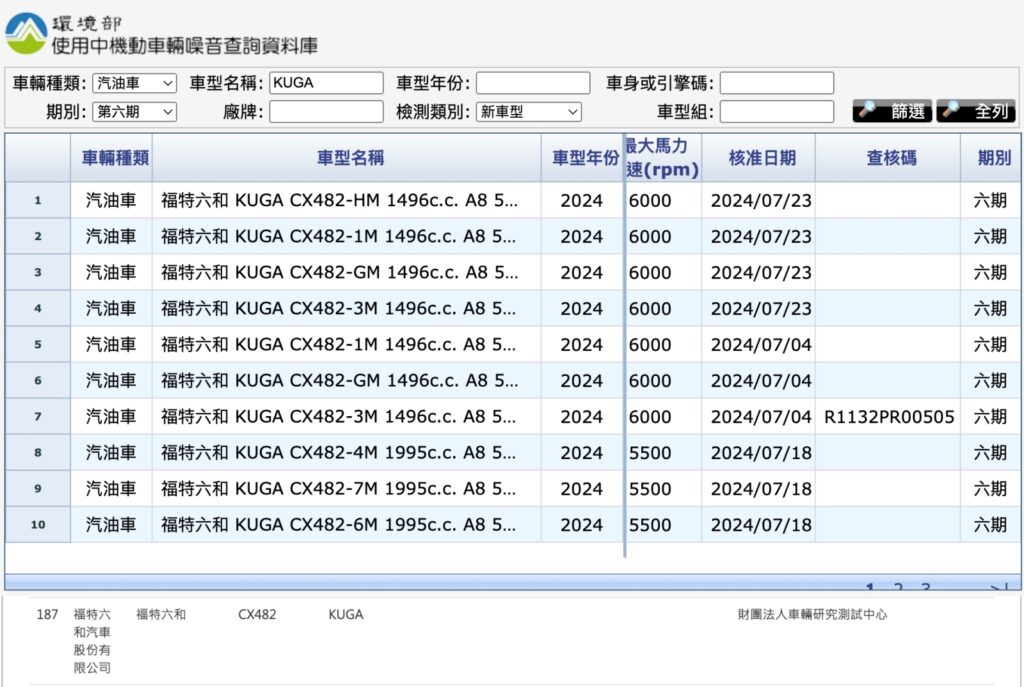This screenshot has width=1024, height=687.
Task: Click the Ministry of Environment logo
Action: (x=26, y=33)
